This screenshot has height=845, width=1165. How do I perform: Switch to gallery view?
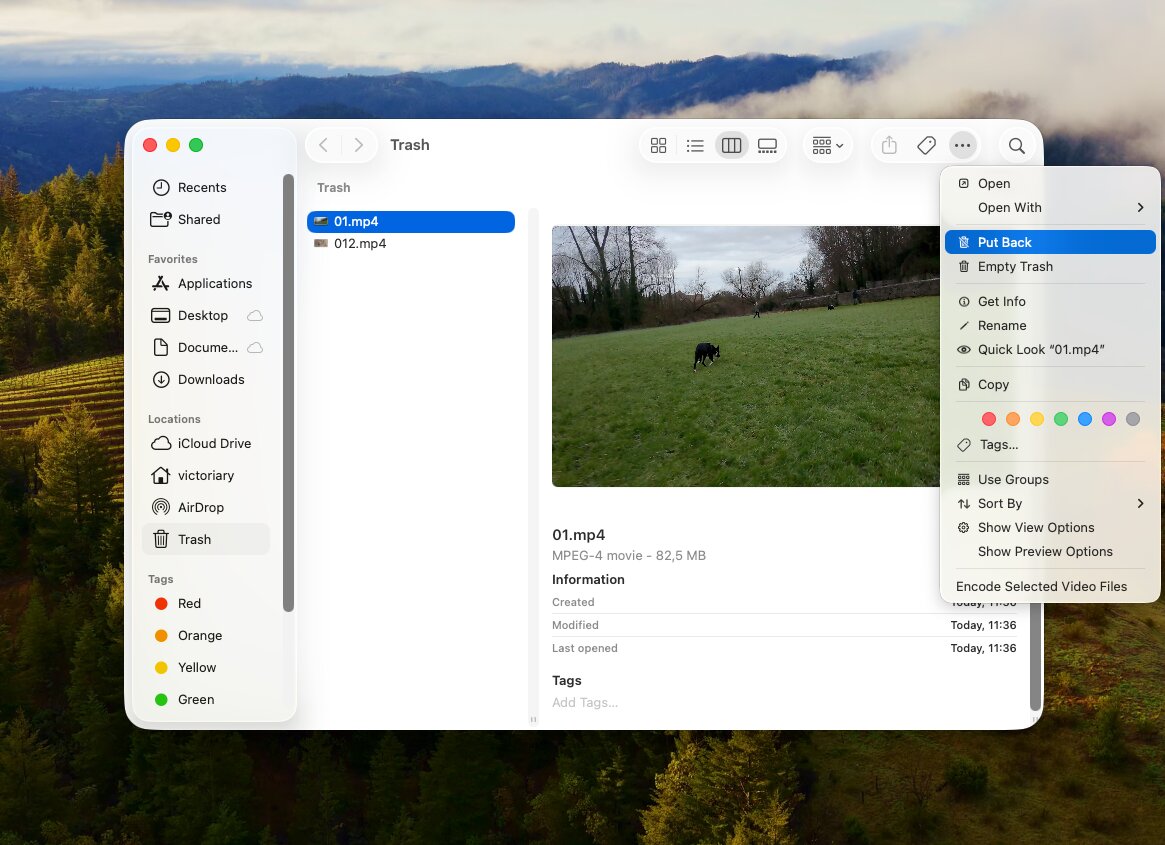coord(768,146)
